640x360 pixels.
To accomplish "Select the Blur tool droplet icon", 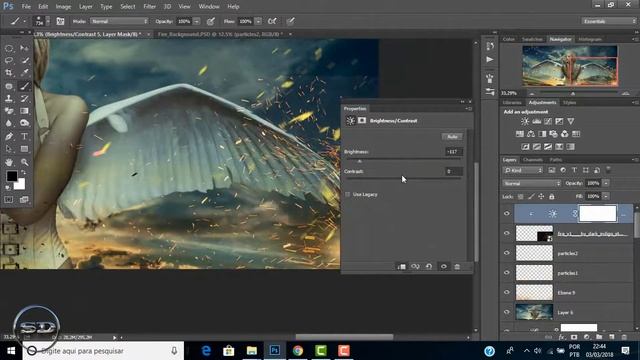I will 9,123.
